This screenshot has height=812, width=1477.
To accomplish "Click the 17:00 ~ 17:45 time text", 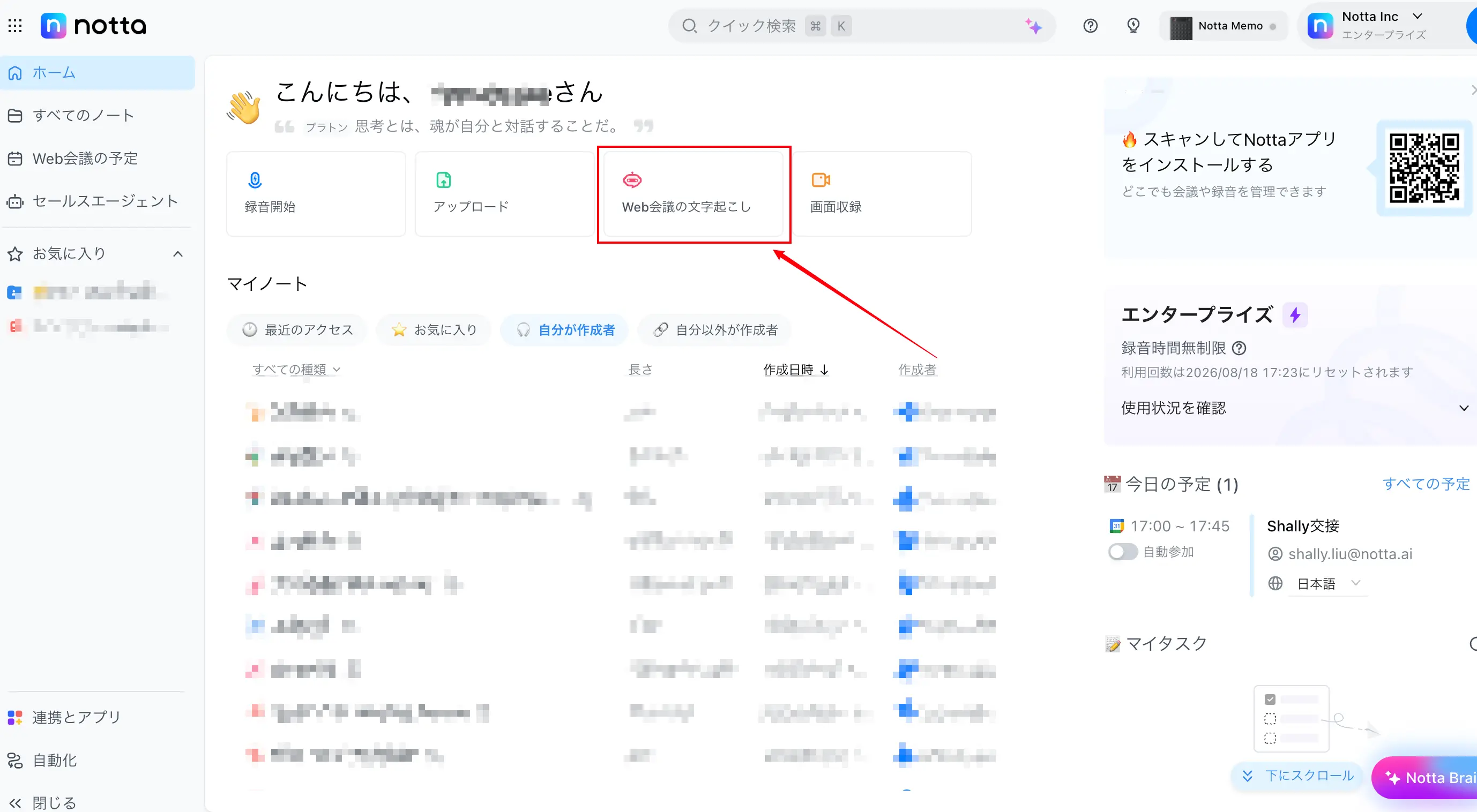I will click(1180, 525).
